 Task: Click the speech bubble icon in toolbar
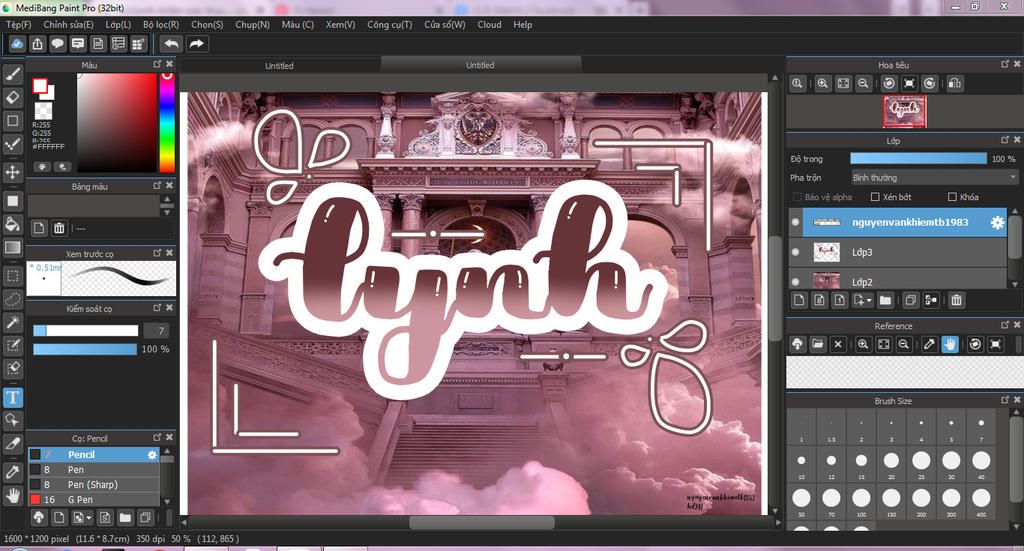(57, 44)
